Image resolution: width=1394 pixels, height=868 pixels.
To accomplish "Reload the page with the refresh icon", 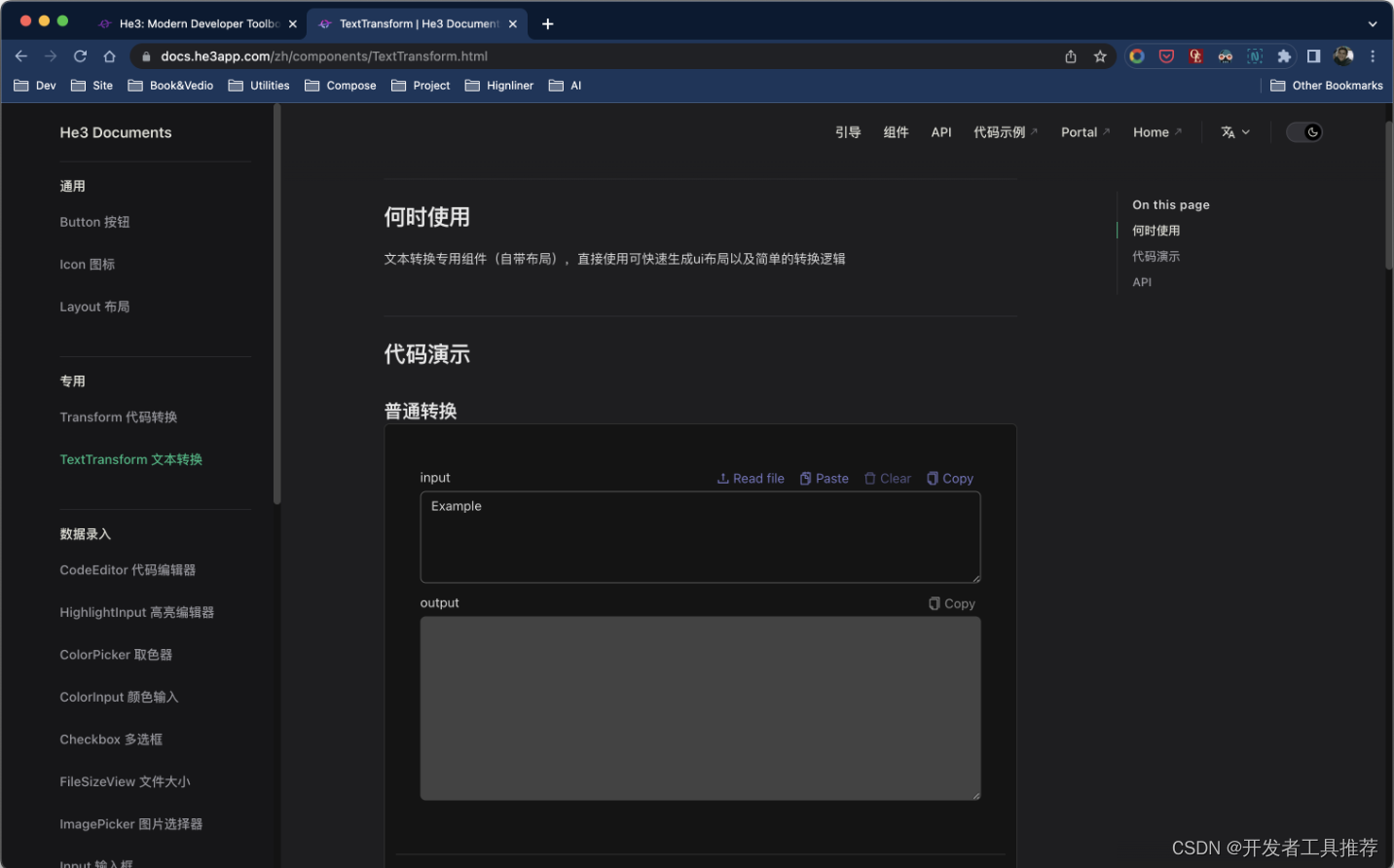I will (x=80, y=55).
